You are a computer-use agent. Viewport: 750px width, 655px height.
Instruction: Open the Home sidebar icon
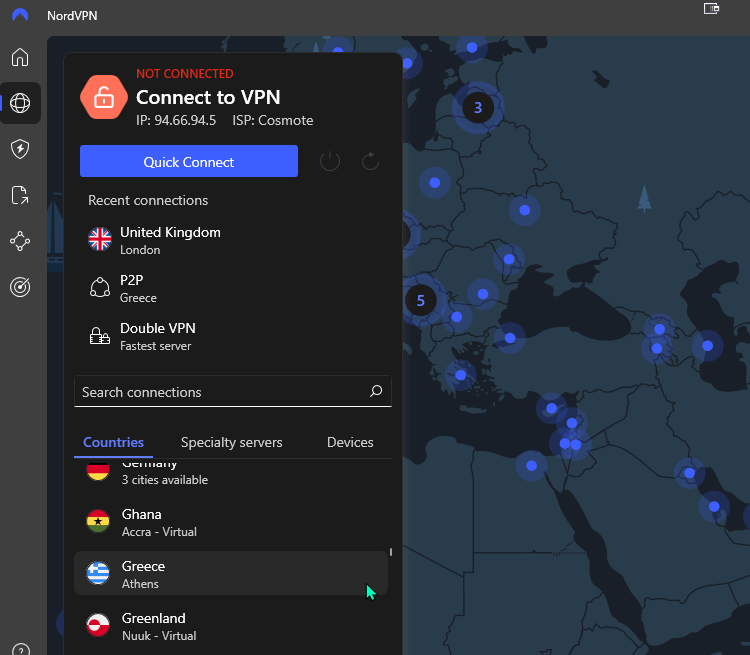(20, 57)
